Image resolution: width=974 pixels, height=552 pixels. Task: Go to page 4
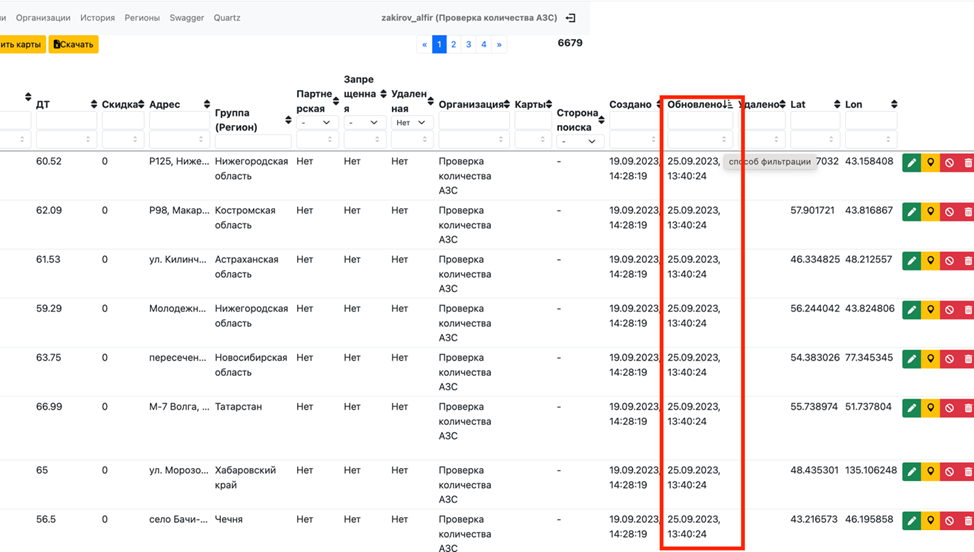[484, 44]
